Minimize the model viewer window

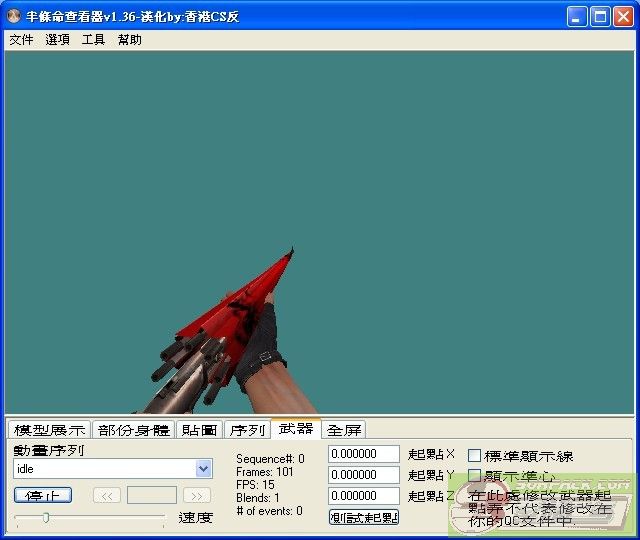577,17
